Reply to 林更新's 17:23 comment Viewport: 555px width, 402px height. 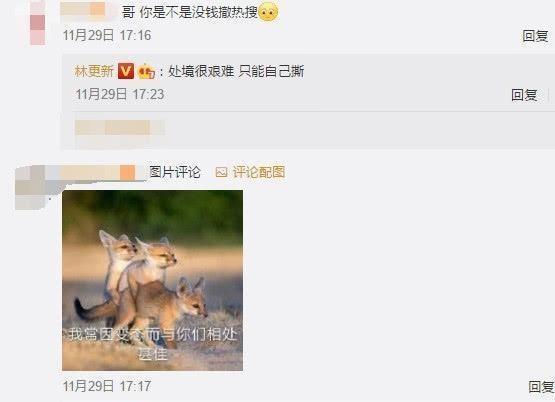[524, 95]
